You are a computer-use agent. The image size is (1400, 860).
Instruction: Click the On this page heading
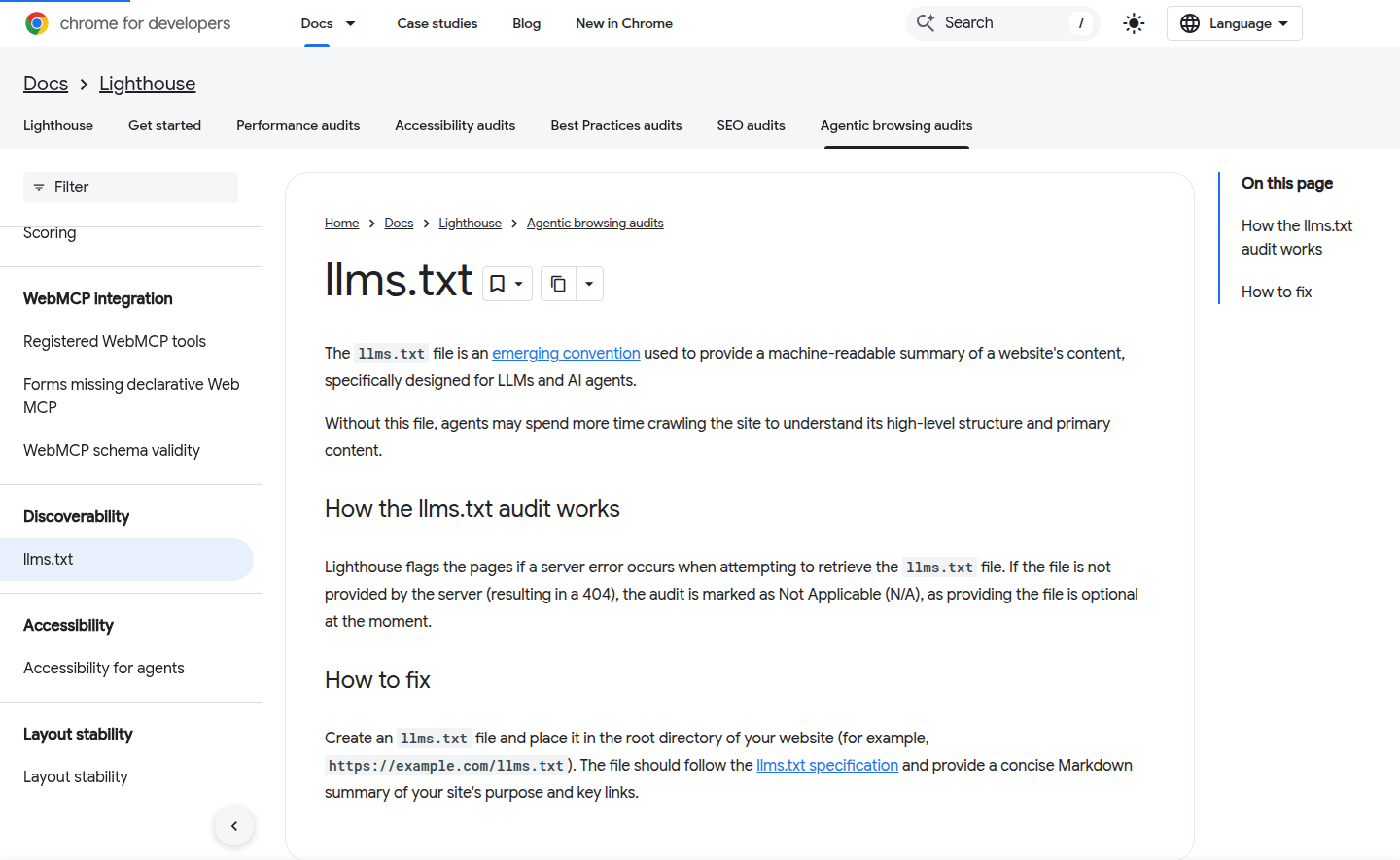(1287, 183)
